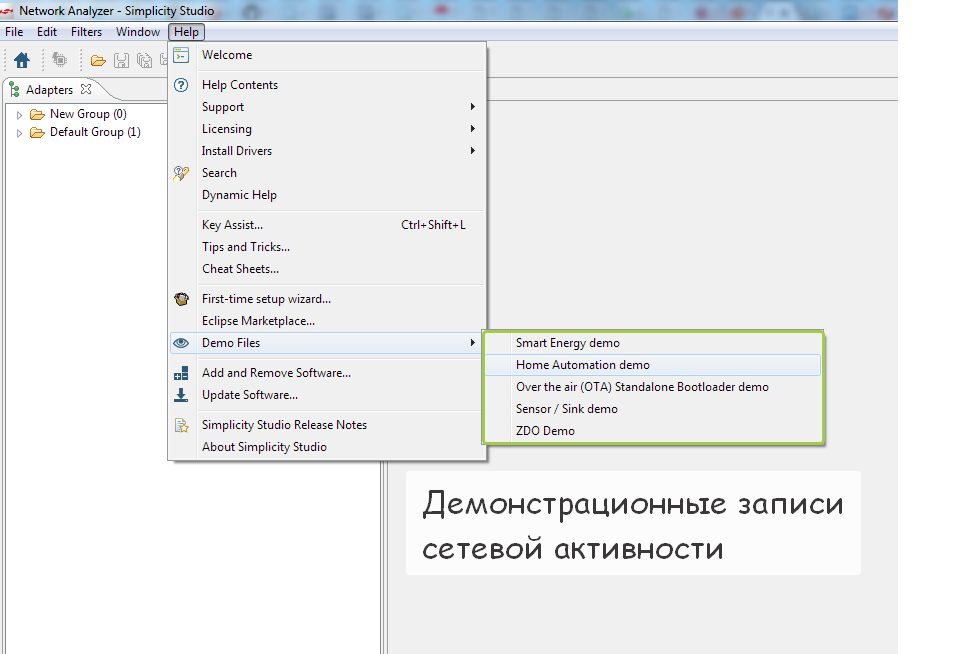Open the Window menu
This screenshot has height=654, width=973.
[138, 32]
